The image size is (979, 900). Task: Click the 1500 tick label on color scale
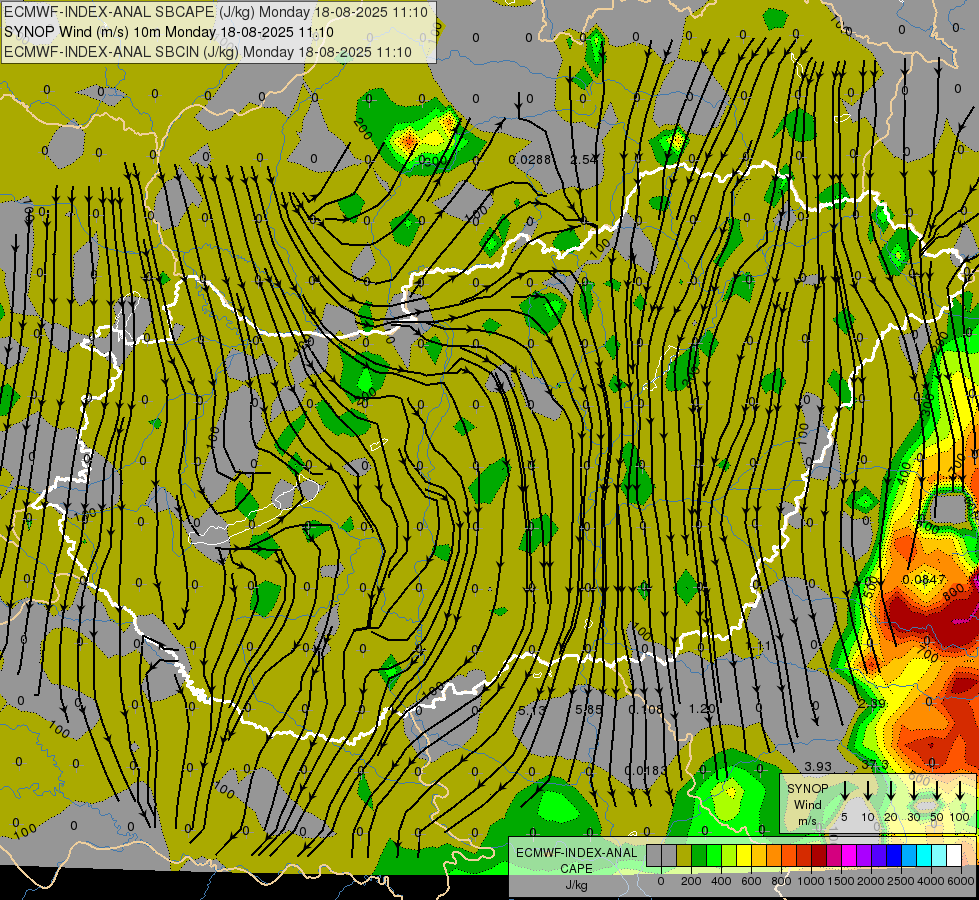tap(840, 881)
